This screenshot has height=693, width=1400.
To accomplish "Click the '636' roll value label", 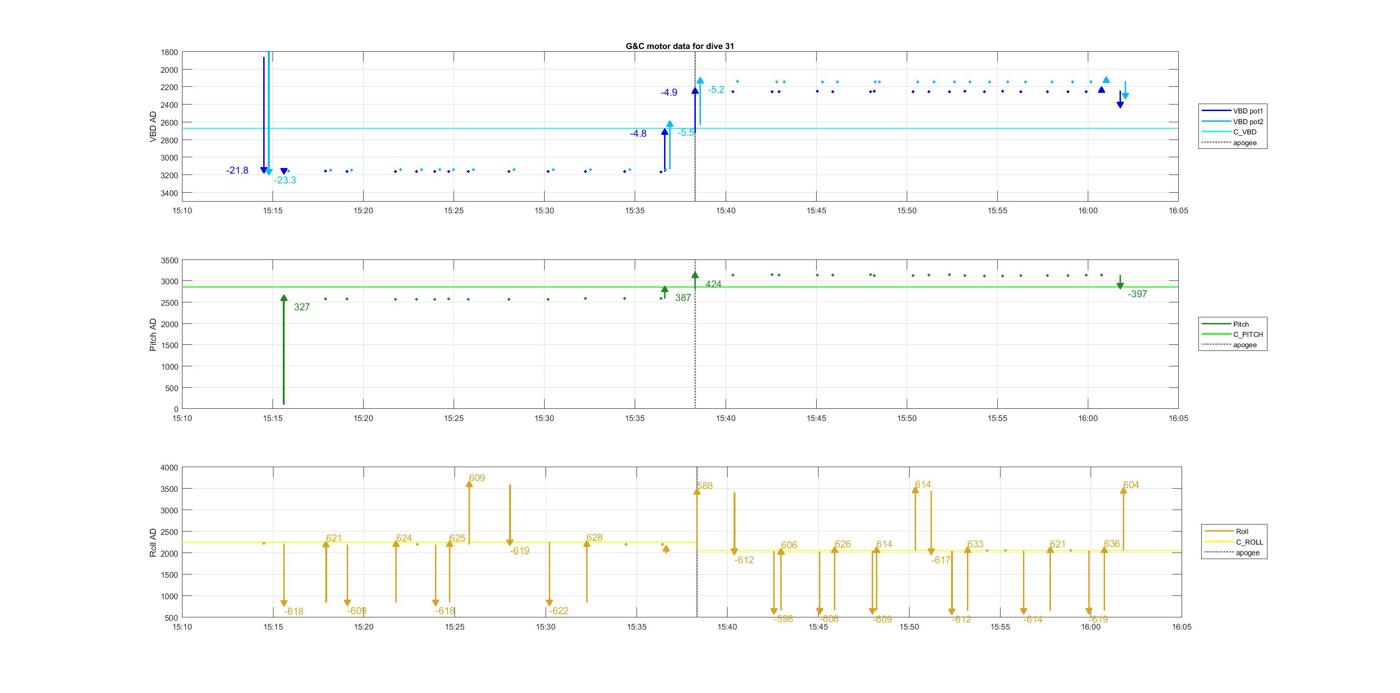I will click(1112, 544).
